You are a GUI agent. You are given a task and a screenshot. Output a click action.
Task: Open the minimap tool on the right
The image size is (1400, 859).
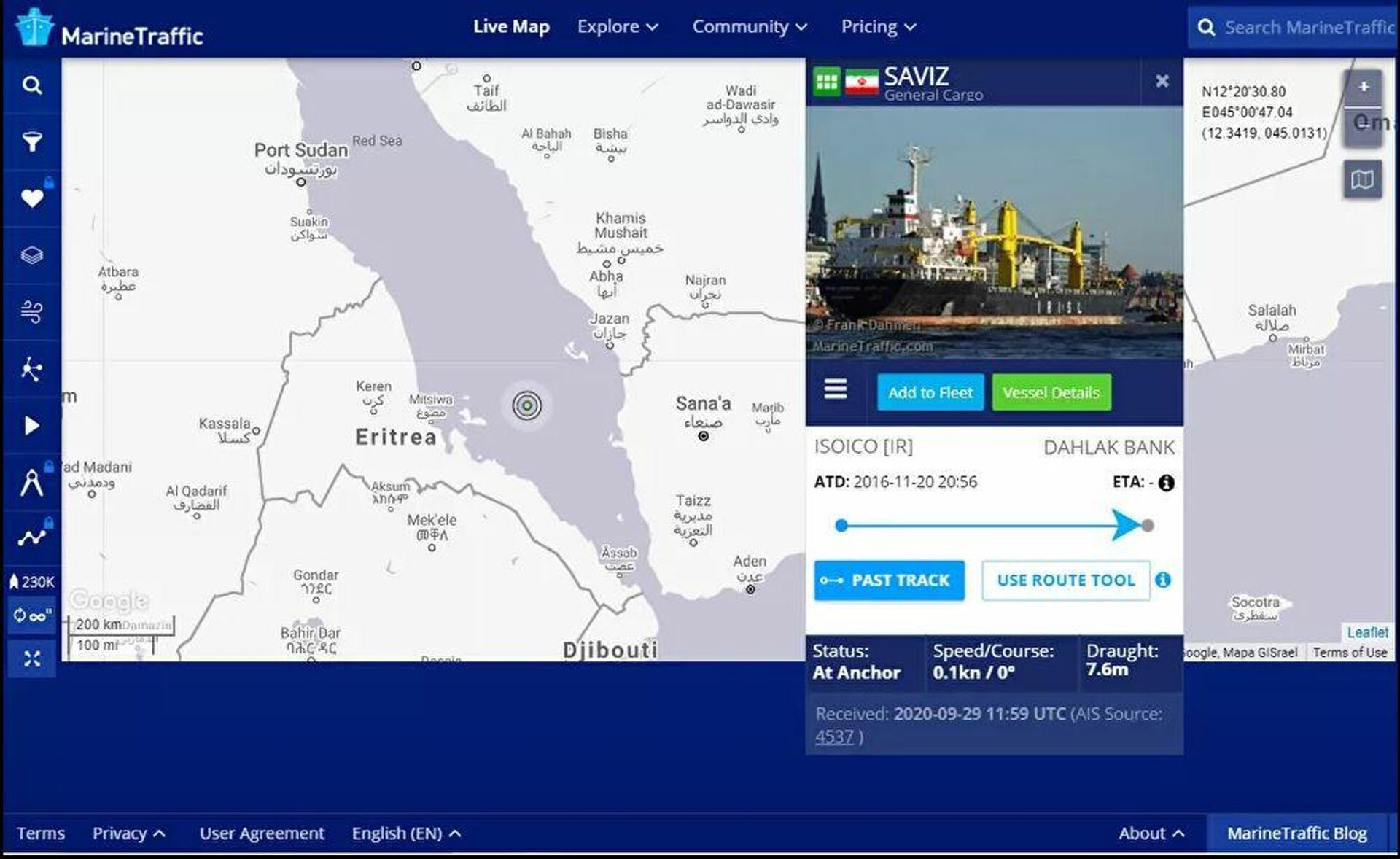[1363, 179]
